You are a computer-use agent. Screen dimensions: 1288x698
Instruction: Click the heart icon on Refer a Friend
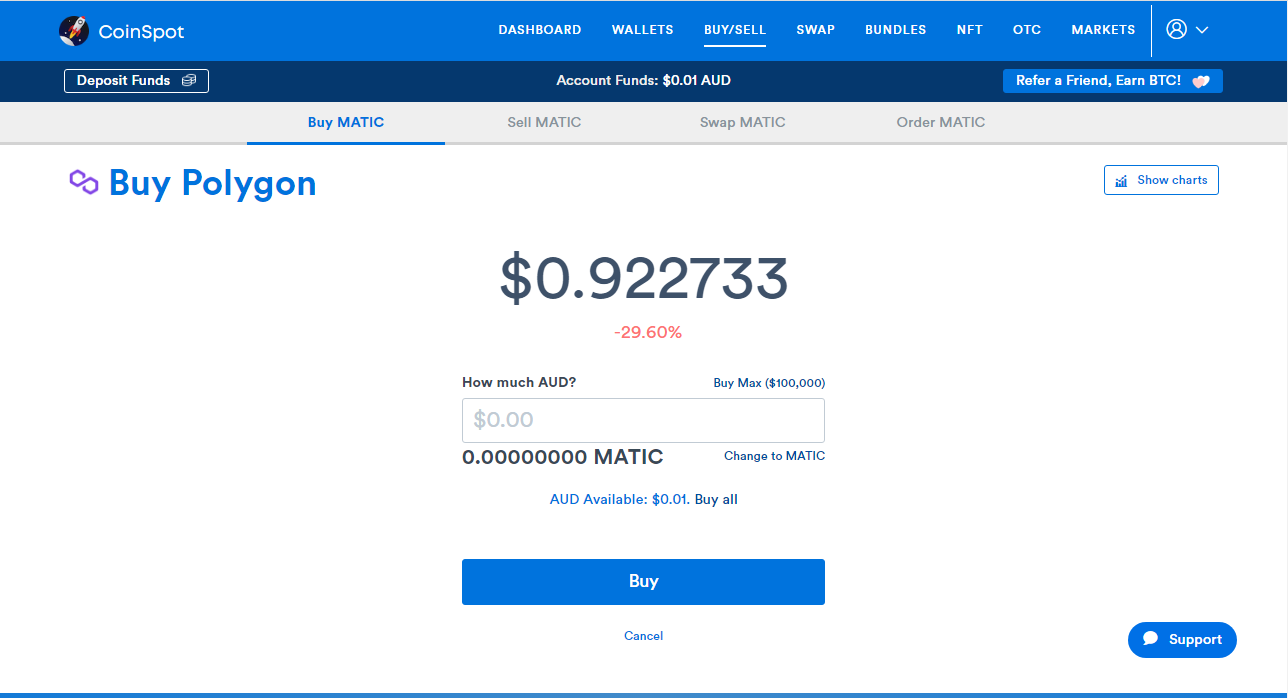coord(1201,81)
